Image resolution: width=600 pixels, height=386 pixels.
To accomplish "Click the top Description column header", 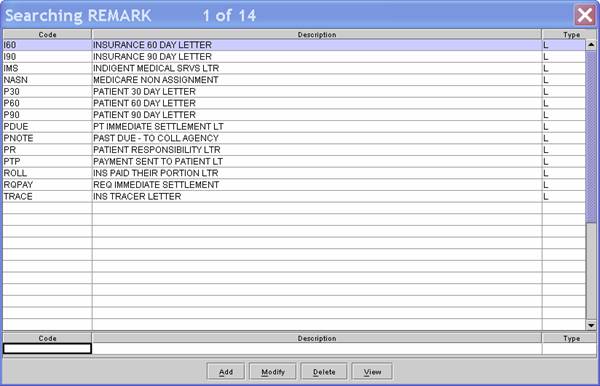I will pyautogui.click(x=317, y=34).
